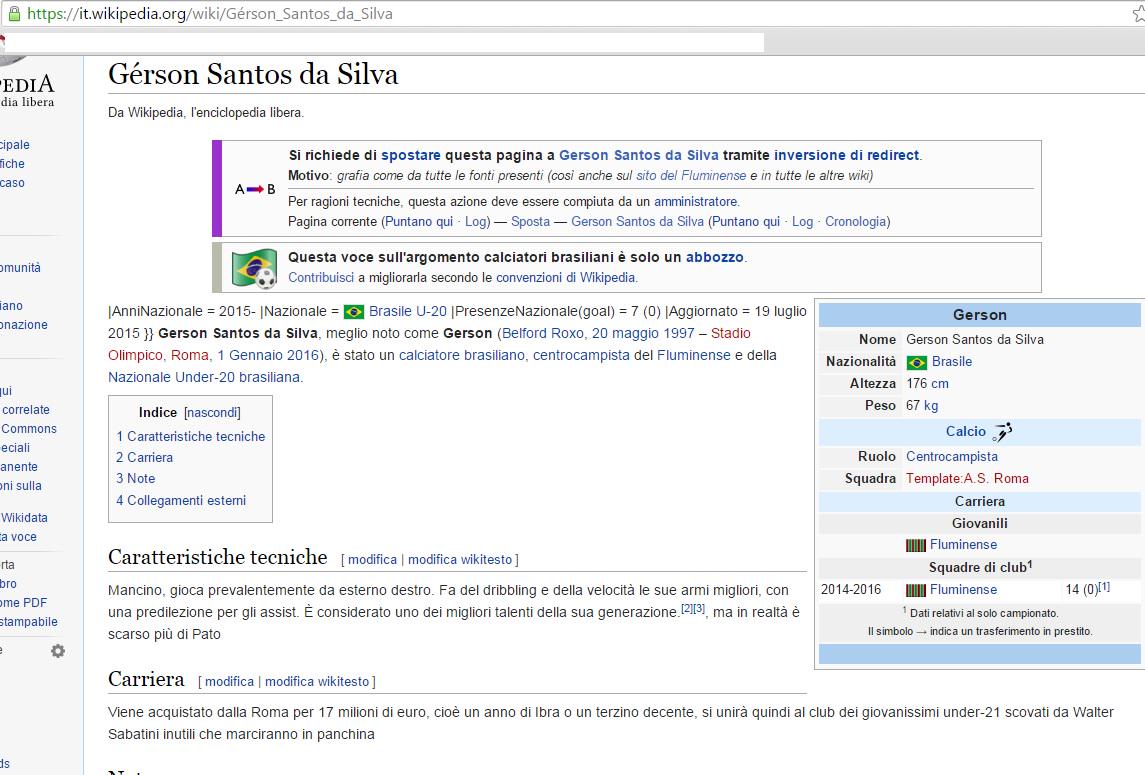Click 'Contribuisci' link in stub notice
The height and width of the screenshot is (775, 1145).
[x=321, y=278]
